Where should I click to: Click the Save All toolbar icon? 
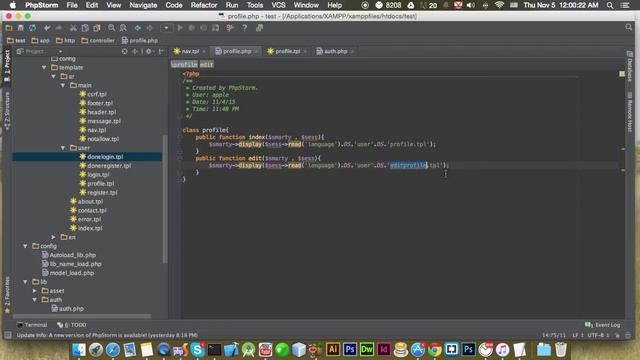20,28
